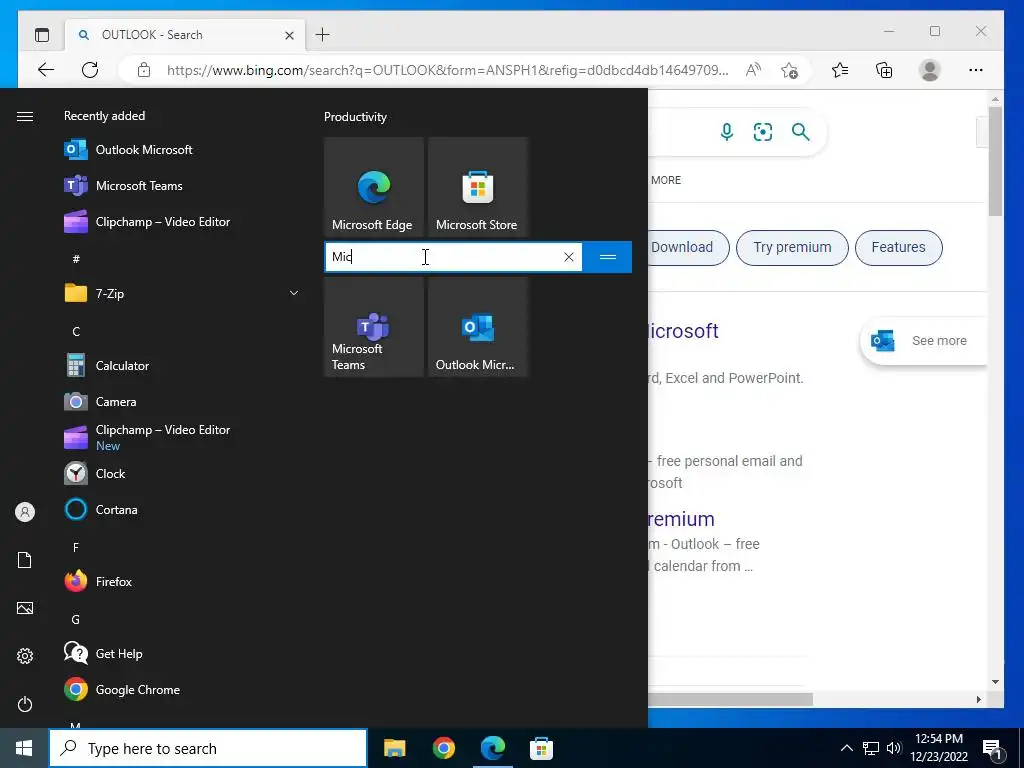This screenshot has width=1024, height=768.
Task: Launch Calculator from the app list
Action: pos(182,366)
